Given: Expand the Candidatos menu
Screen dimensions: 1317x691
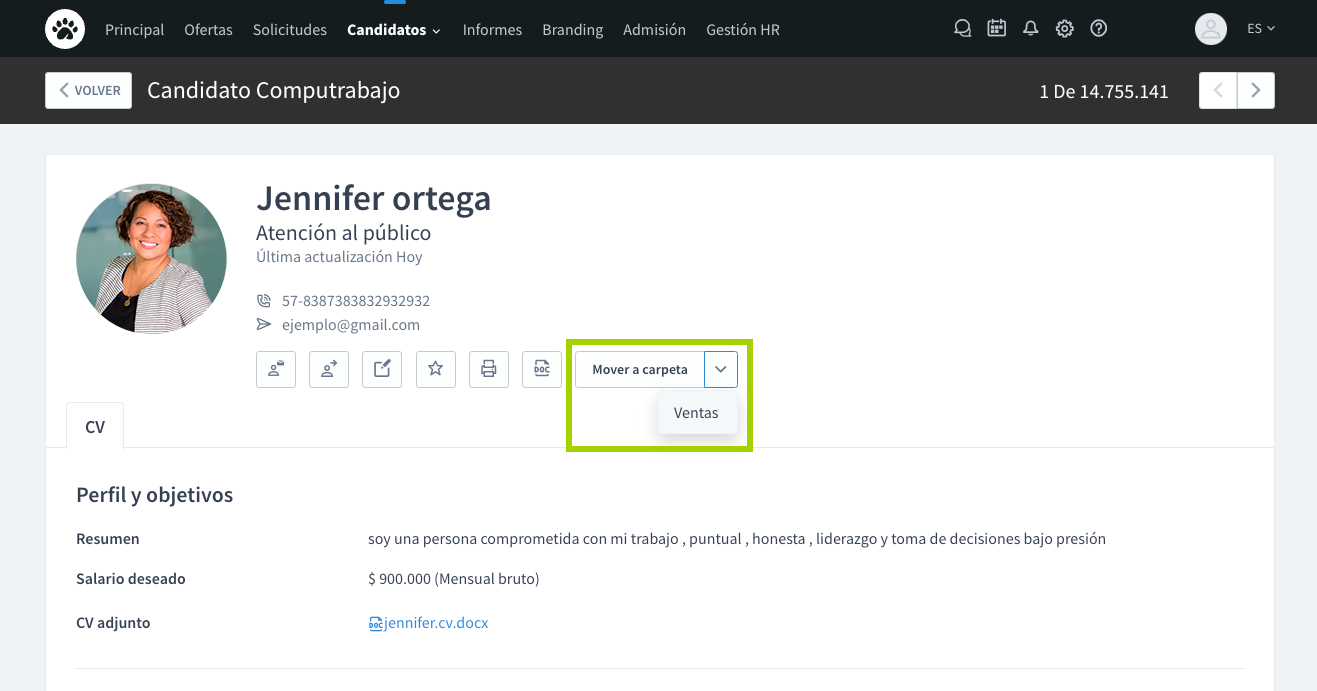Looking at the screenshot, I should tap(393, 30).
